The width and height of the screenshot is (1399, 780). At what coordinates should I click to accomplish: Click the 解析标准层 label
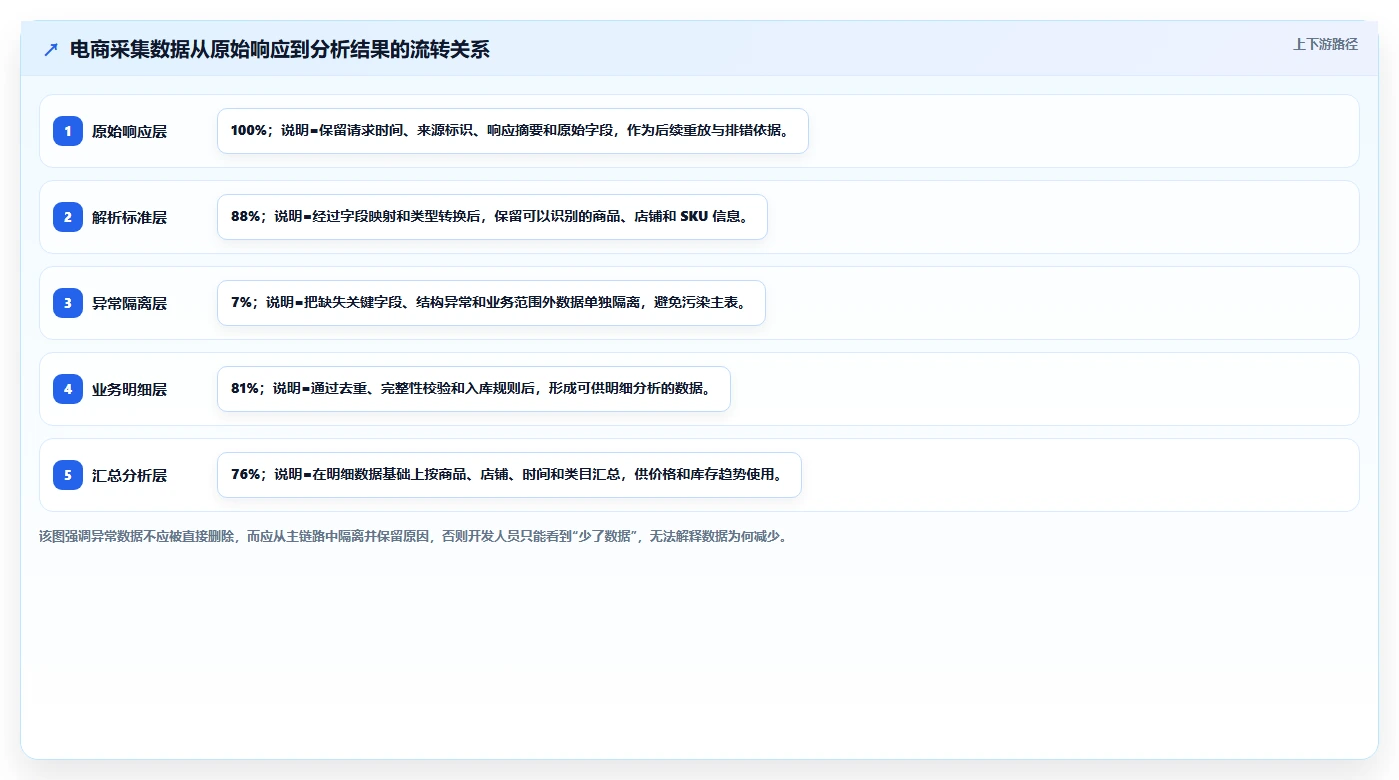(129, 217)
